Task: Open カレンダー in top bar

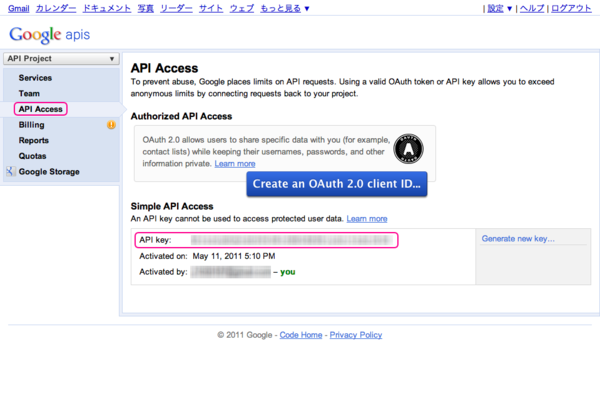Action: coord(56,8)
